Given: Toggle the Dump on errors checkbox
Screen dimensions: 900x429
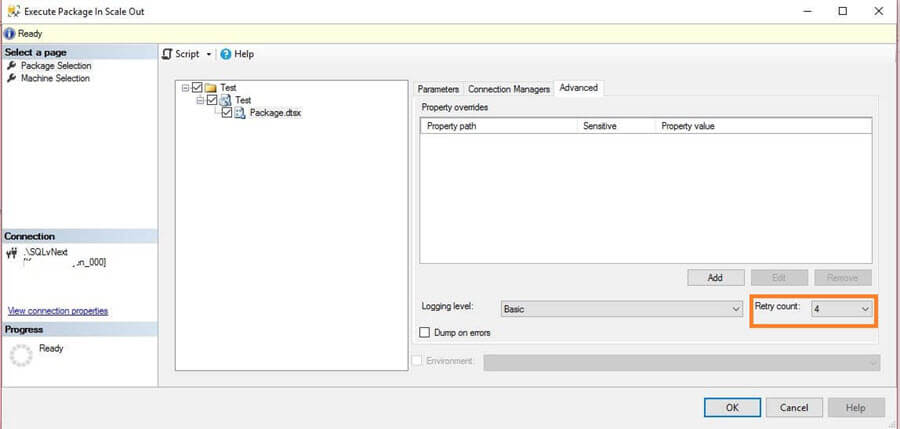Looking at the screenshot, I should [425, 332].
